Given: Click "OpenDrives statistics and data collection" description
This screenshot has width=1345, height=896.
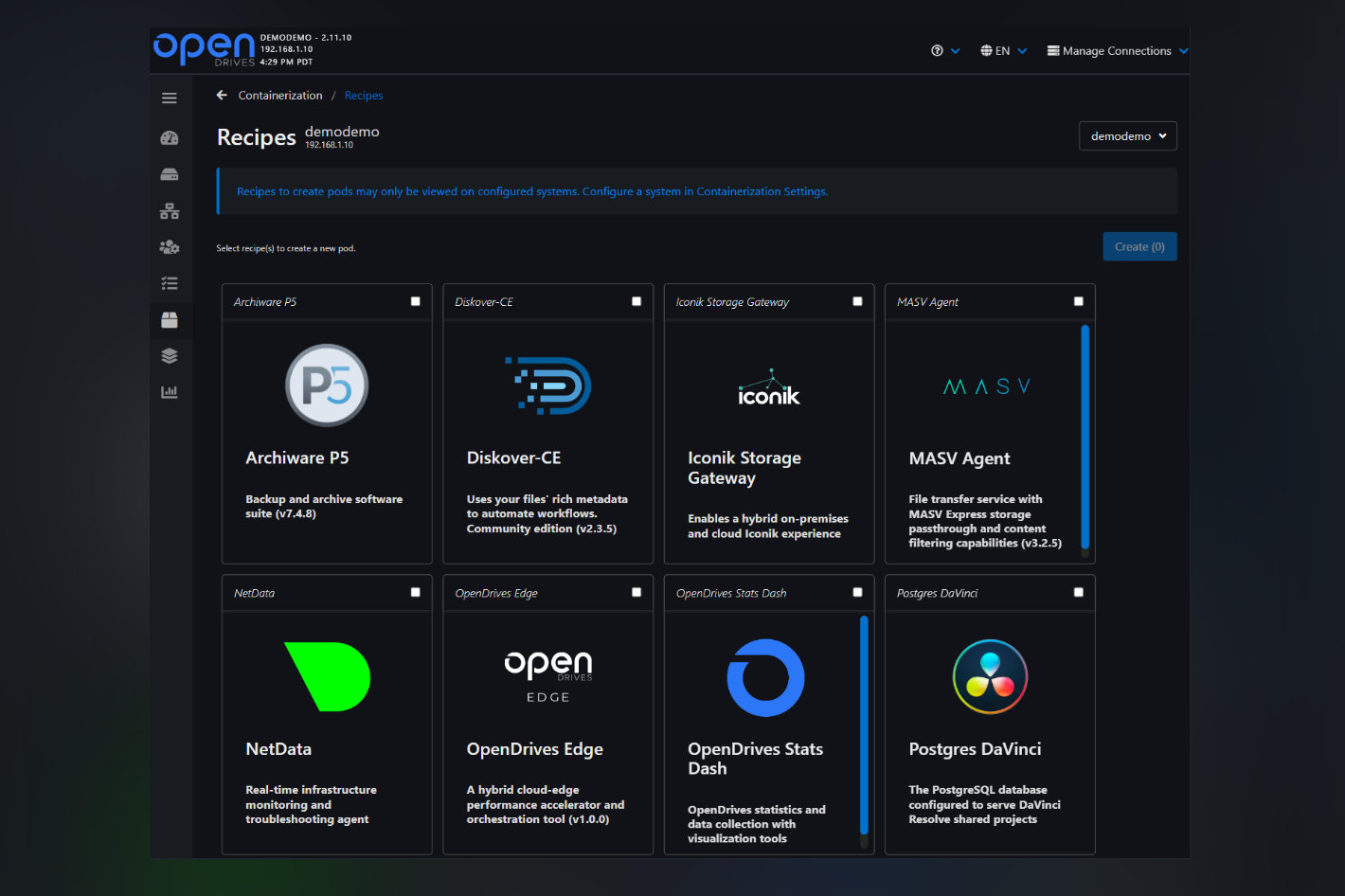Looking at the screenshot, I should point(757,824).
